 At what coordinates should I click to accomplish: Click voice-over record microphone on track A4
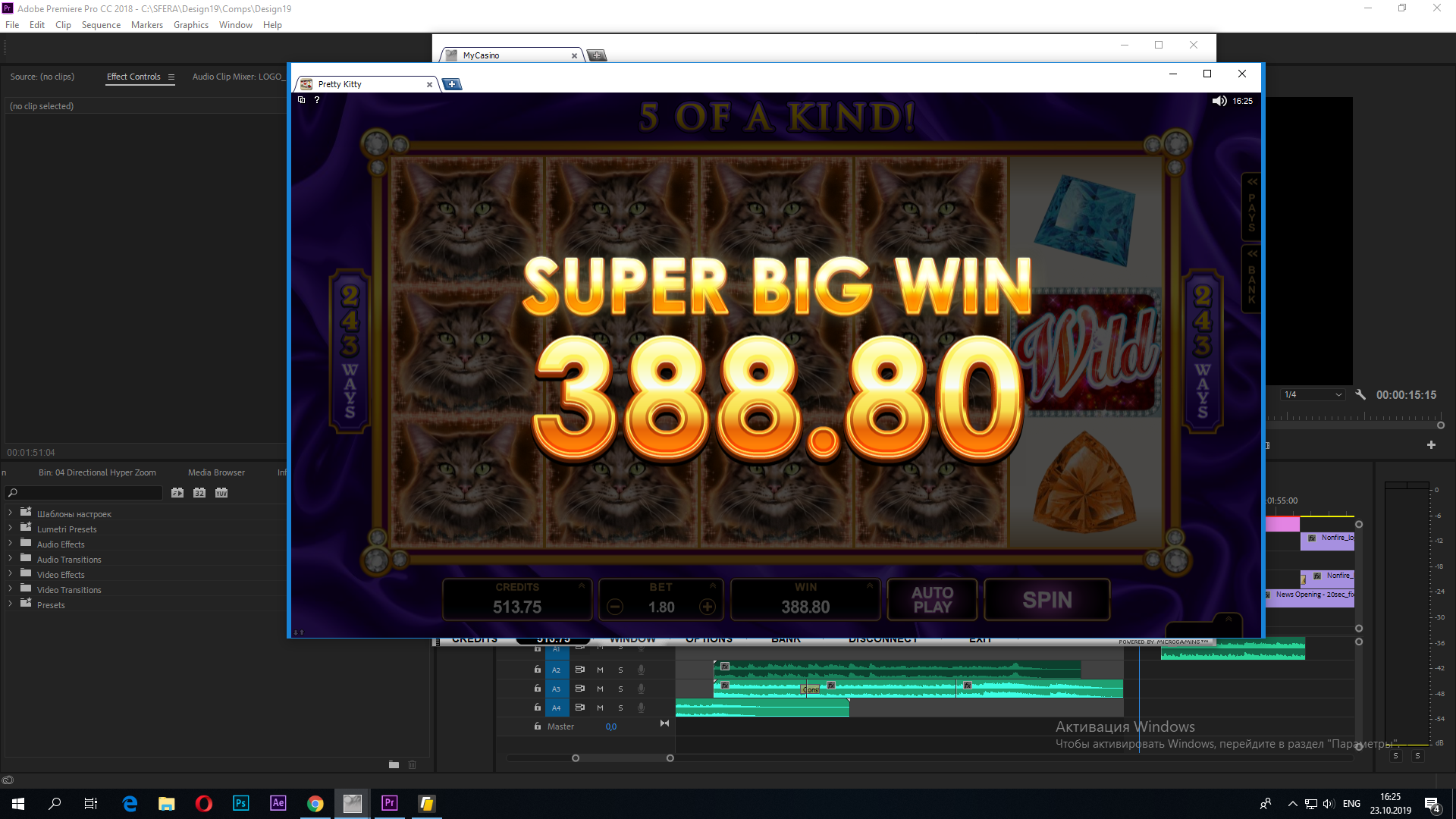pos(641,708)
